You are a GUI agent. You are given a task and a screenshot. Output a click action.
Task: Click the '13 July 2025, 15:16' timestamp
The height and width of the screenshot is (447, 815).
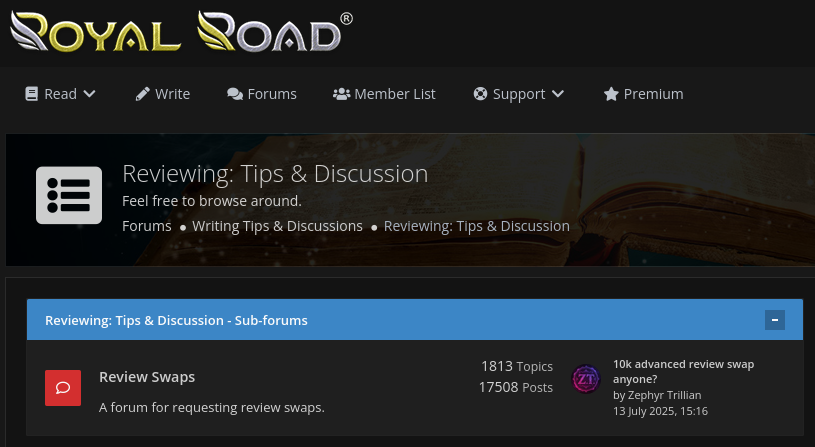click(660, 411)
